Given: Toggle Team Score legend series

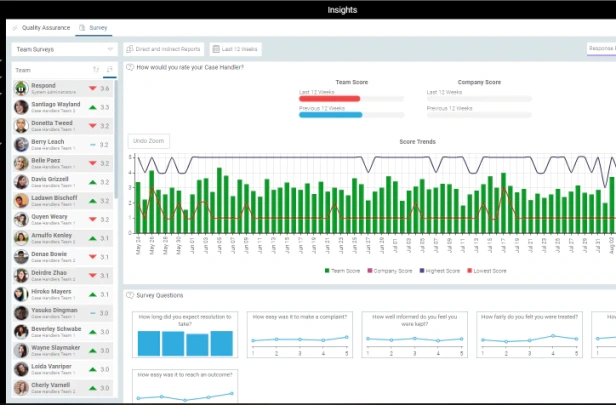Looking at the screenshot, I should 342,271.
